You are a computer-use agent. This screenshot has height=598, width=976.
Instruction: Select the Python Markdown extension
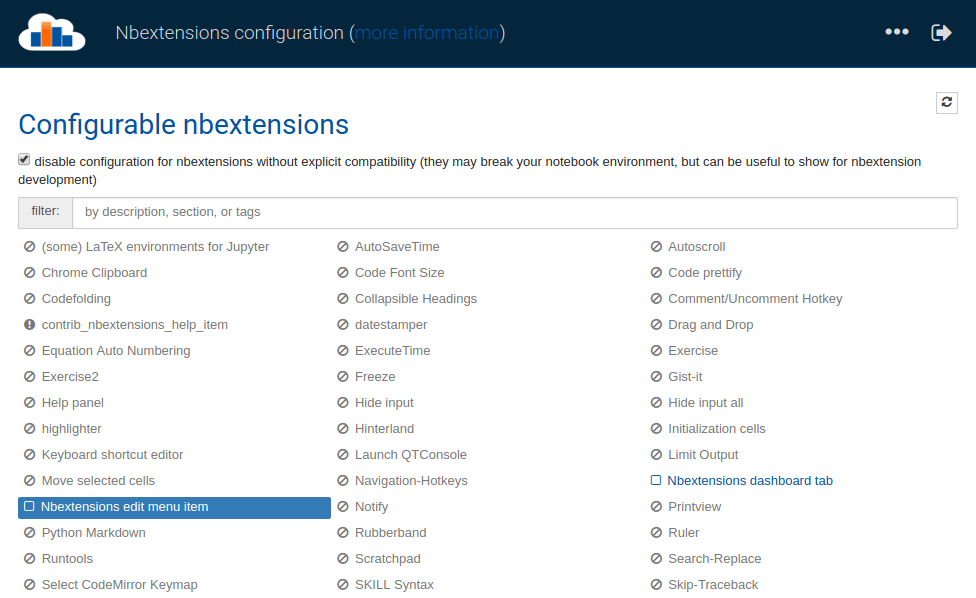click(95, 532)
